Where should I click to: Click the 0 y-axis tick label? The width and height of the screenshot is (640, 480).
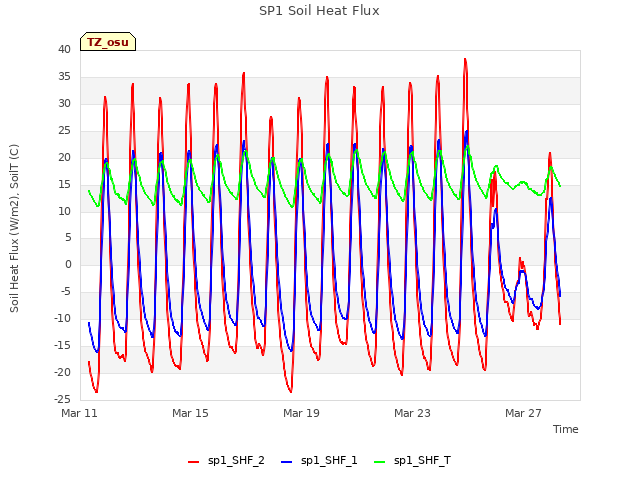(x=68, y=264)
